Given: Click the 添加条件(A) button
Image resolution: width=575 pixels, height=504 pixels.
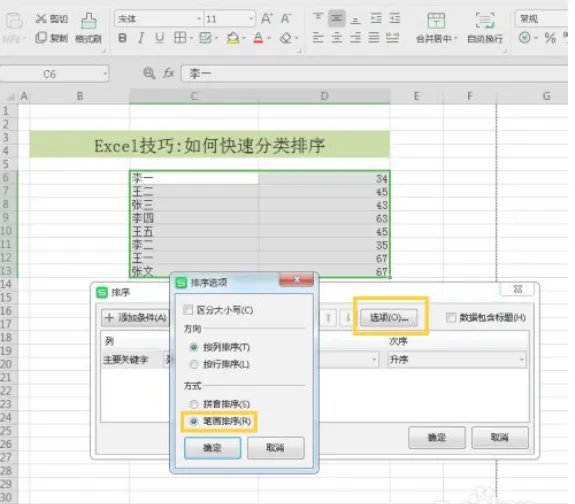Looking at the screenshot, I should click(x=136, y=318).
